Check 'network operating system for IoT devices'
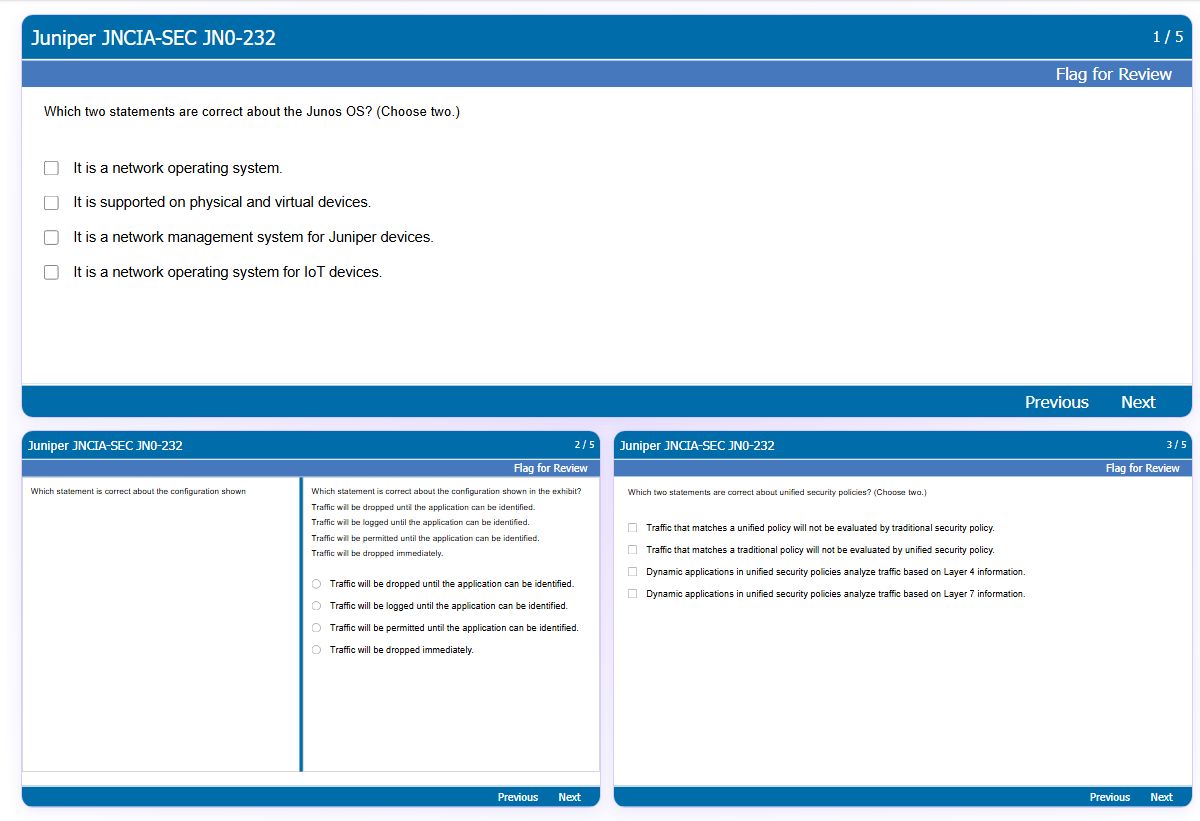This screenshot has width=1200, height=821. click(x=51, y=272)
